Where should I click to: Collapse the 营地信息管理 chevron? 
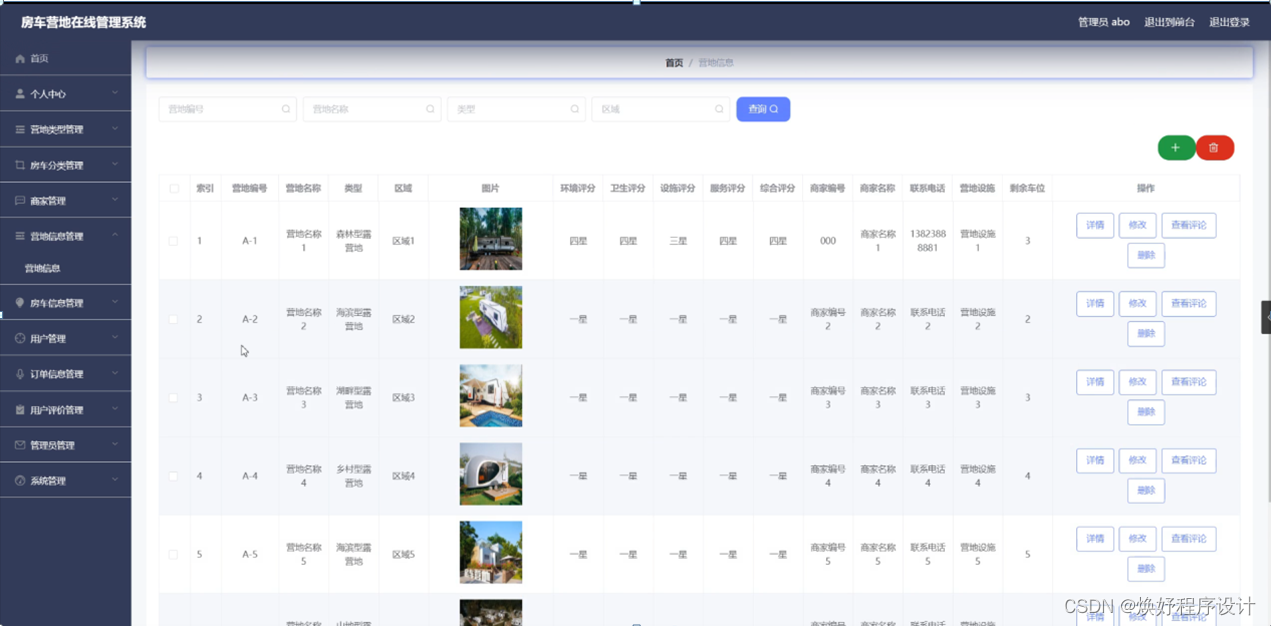click(x=115, y=235)
